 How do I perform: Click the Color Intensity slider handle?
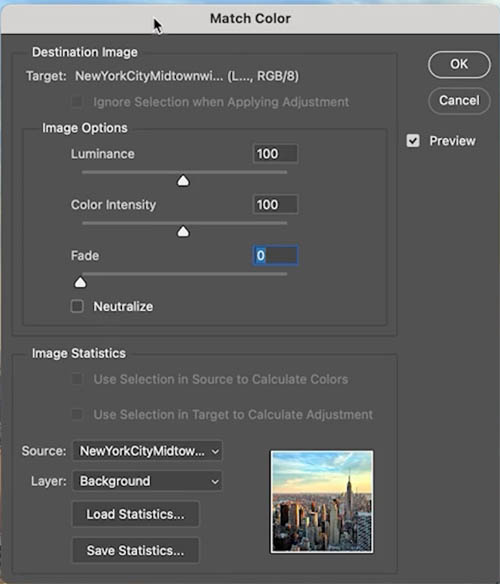[x=183, y=232]
